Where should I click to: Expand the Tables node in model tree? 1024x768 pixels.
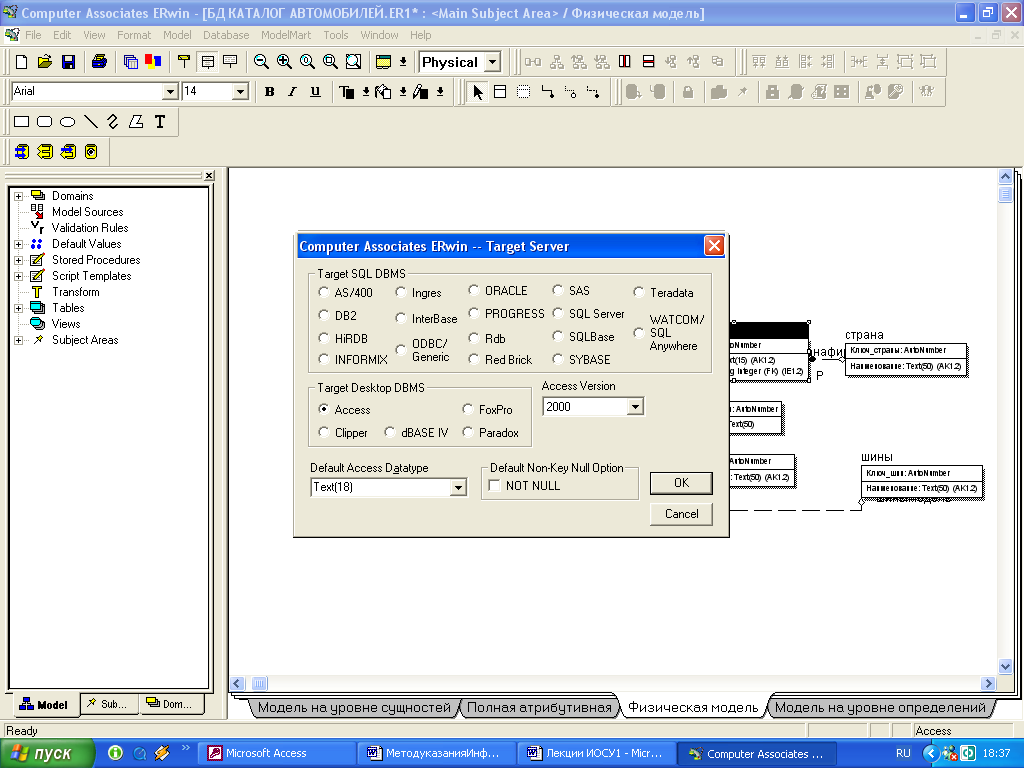[x=18, y=308]
